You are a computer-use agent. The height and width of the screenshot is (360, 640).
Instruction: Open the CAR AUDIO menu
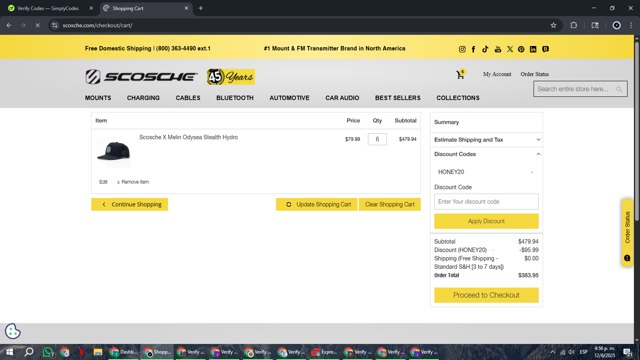342,98
